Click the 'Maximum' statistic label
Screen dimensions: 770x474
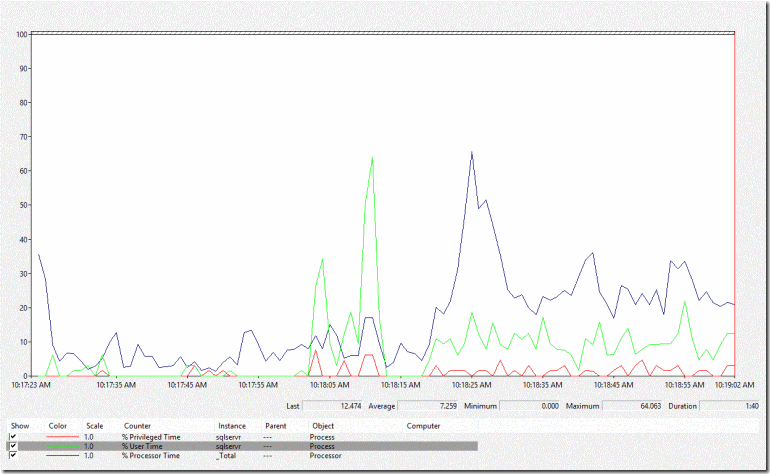point(582,406)
